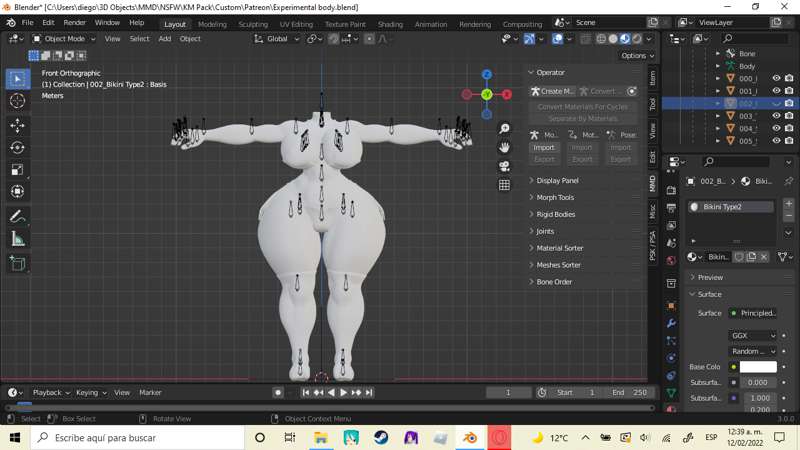Pick the Transform tool
The width and height of the screenshot is (800, 450).
17,191
